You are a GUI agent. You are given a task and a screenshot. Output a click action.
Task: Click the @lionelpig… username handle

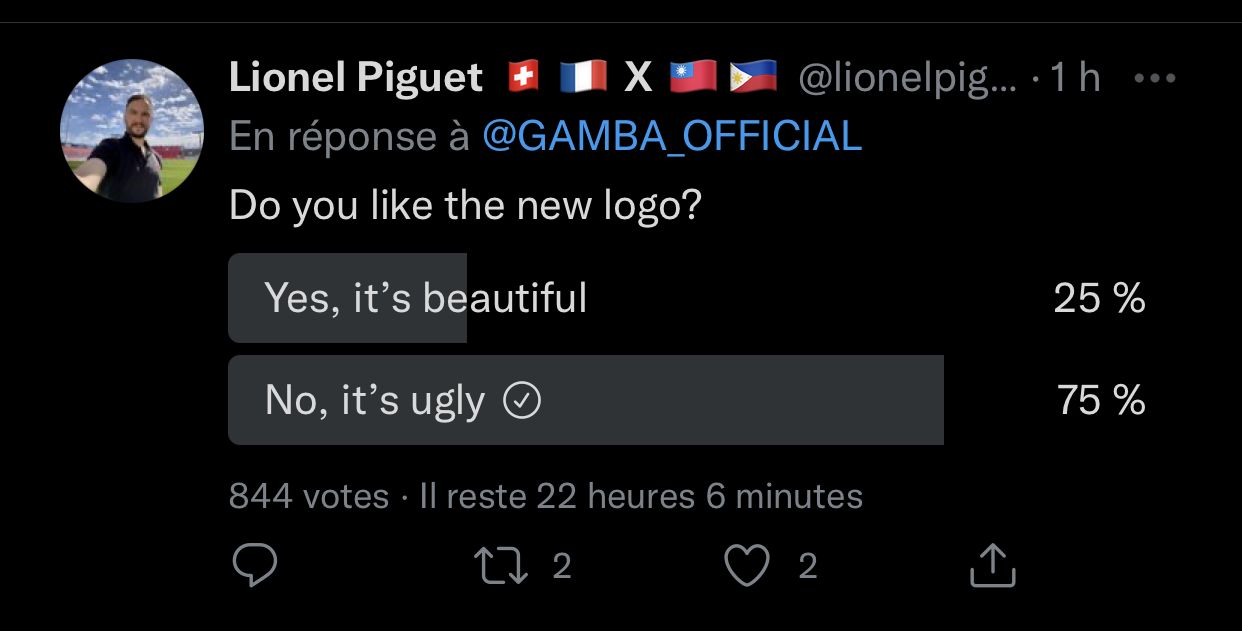[906, 78]
